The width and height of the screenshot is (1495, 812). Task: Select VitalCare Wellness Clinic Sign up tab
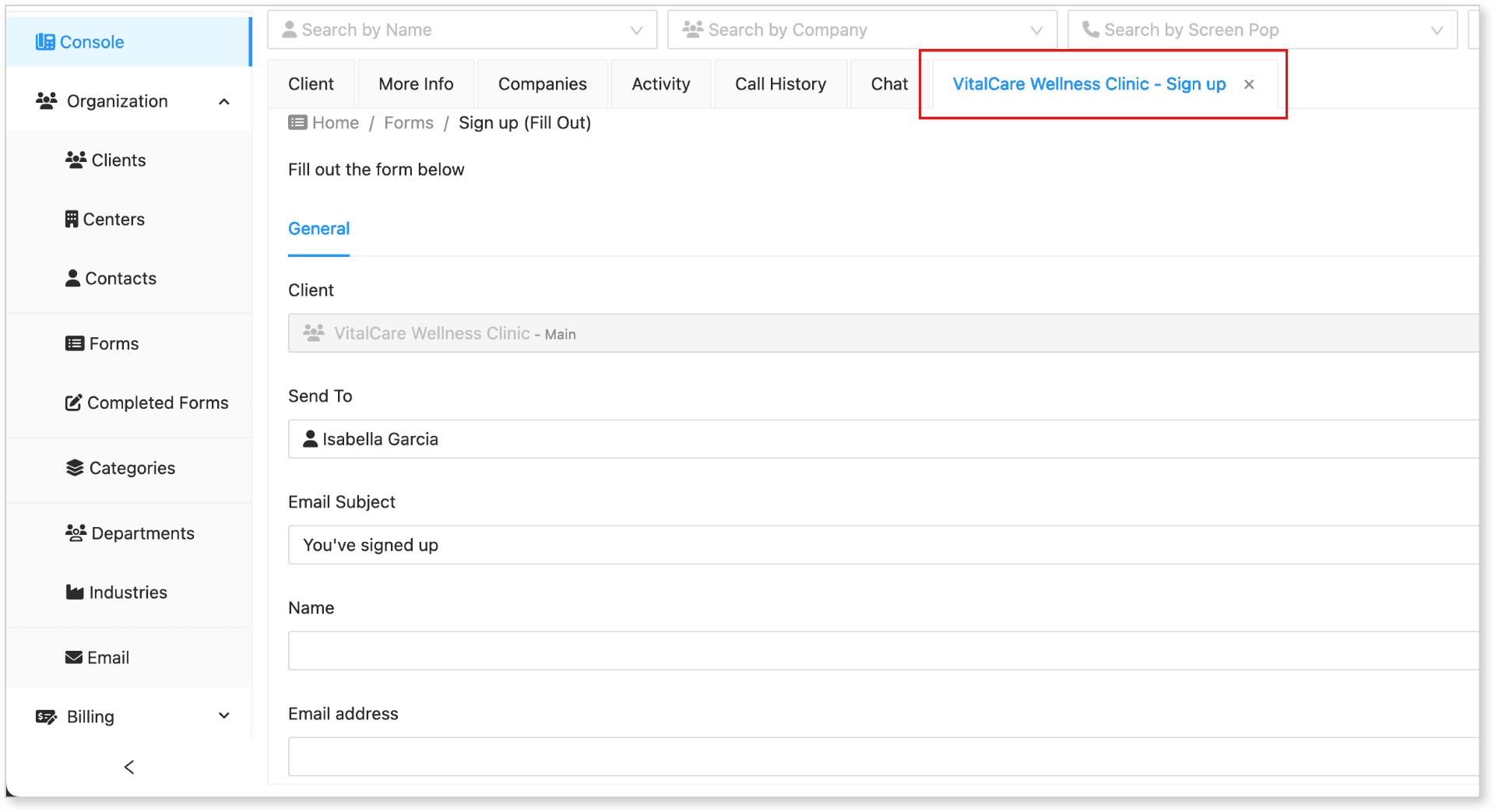tap(1089, 84)
